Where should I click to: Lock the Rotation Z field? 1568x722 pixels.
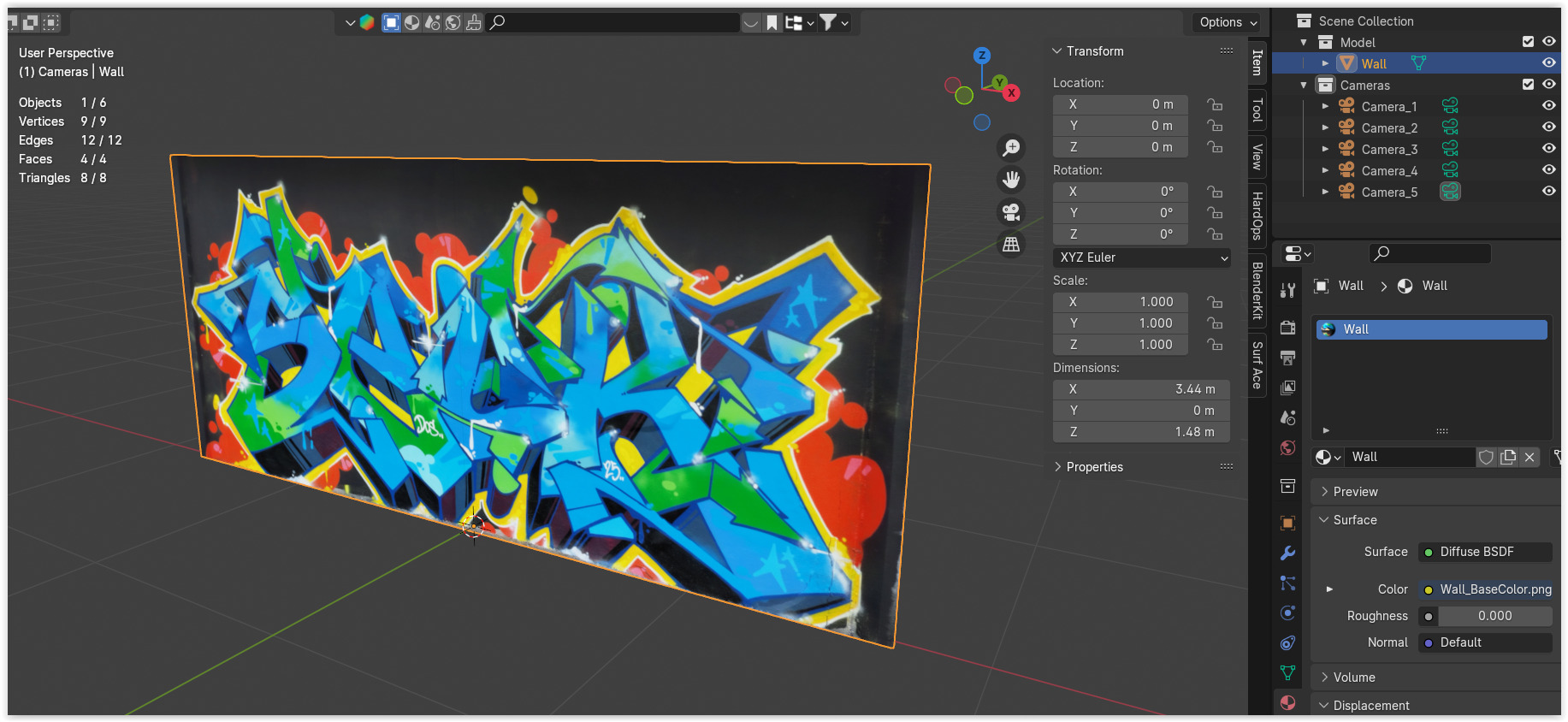click(1215, 234)
